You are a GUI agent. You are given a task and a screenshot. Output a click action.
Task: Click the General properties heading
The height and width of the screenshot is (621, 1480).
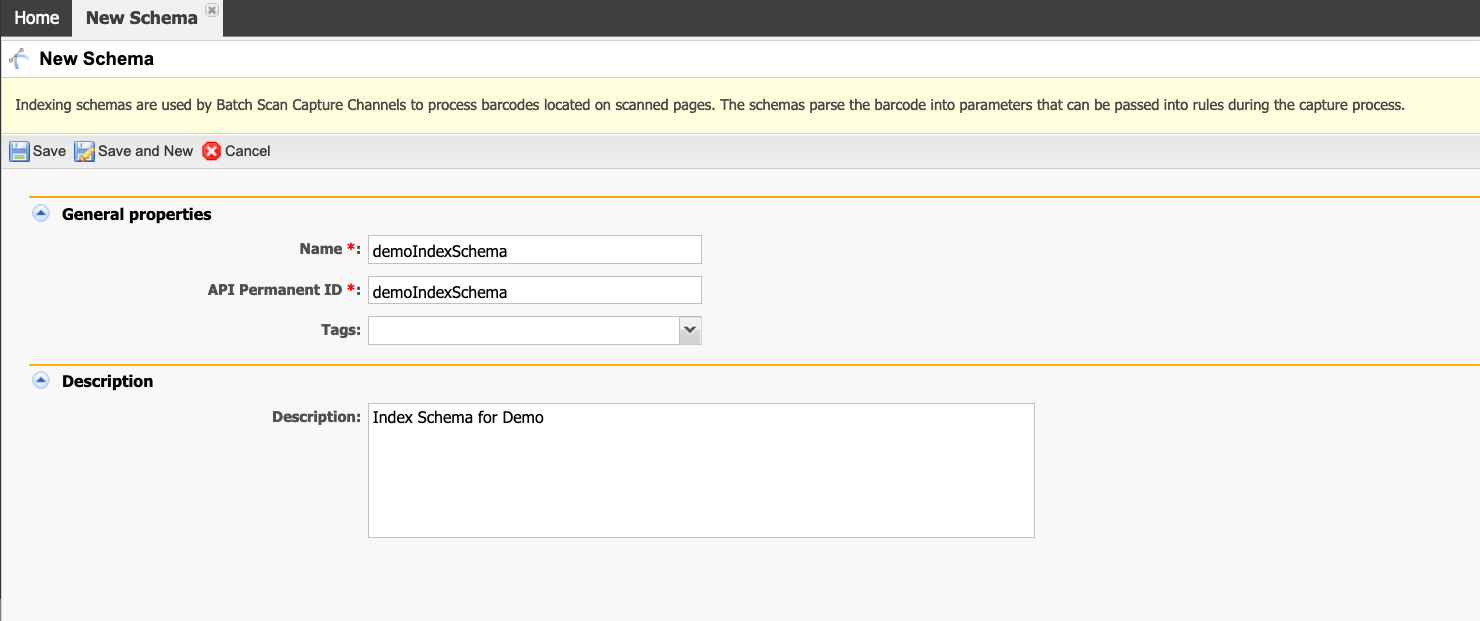(137, 214)
